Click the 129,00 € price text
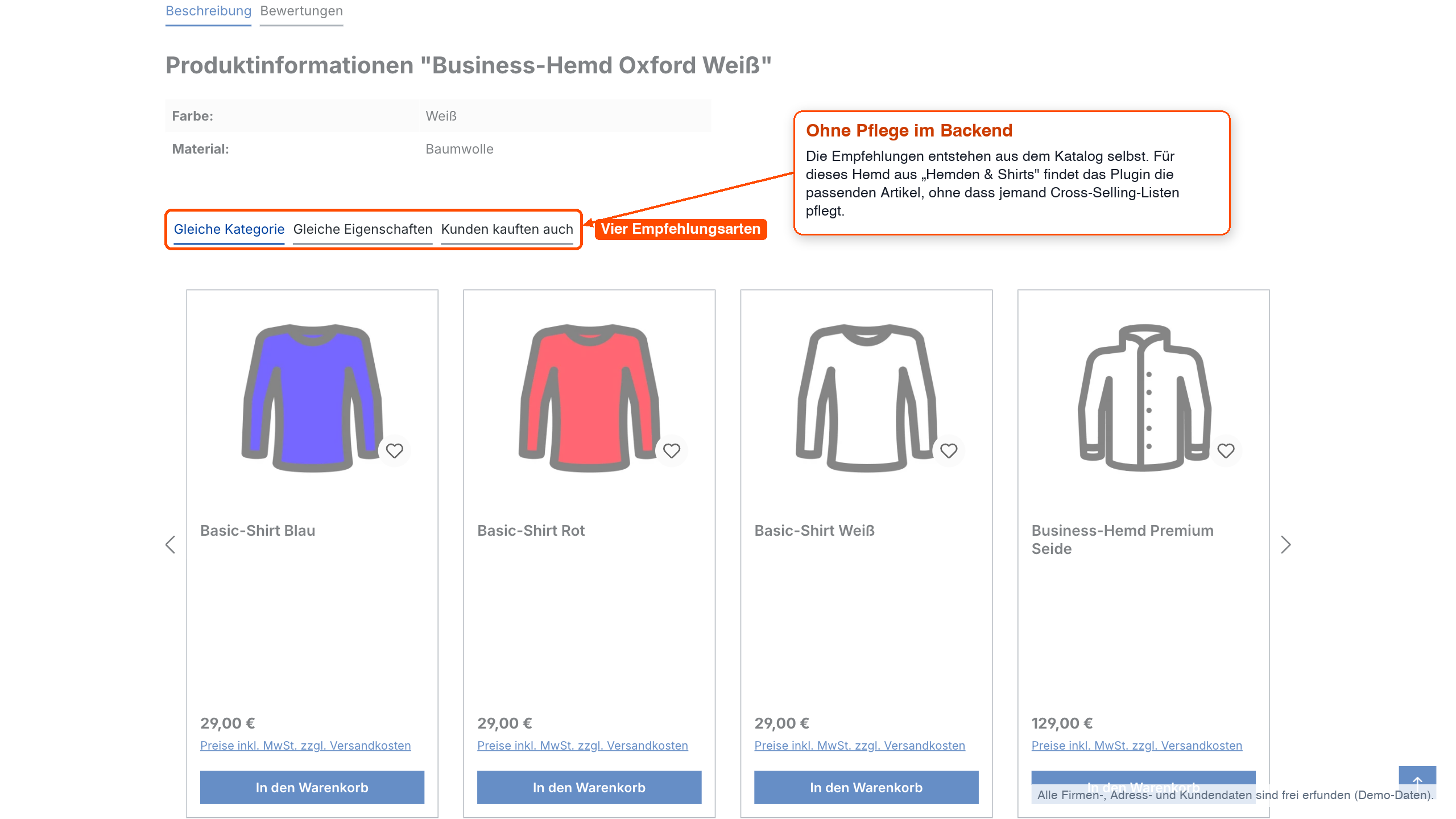Screen dimensions: 1456x819 click(x=1062, y=723)
